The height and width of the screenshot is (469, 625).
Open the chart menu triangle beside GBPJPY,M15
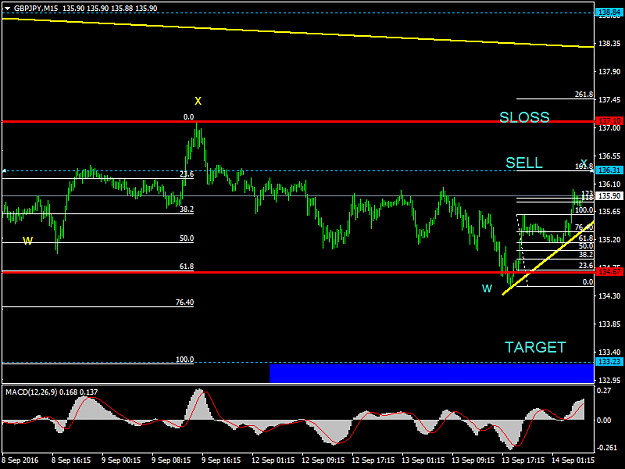coord(8,8)
